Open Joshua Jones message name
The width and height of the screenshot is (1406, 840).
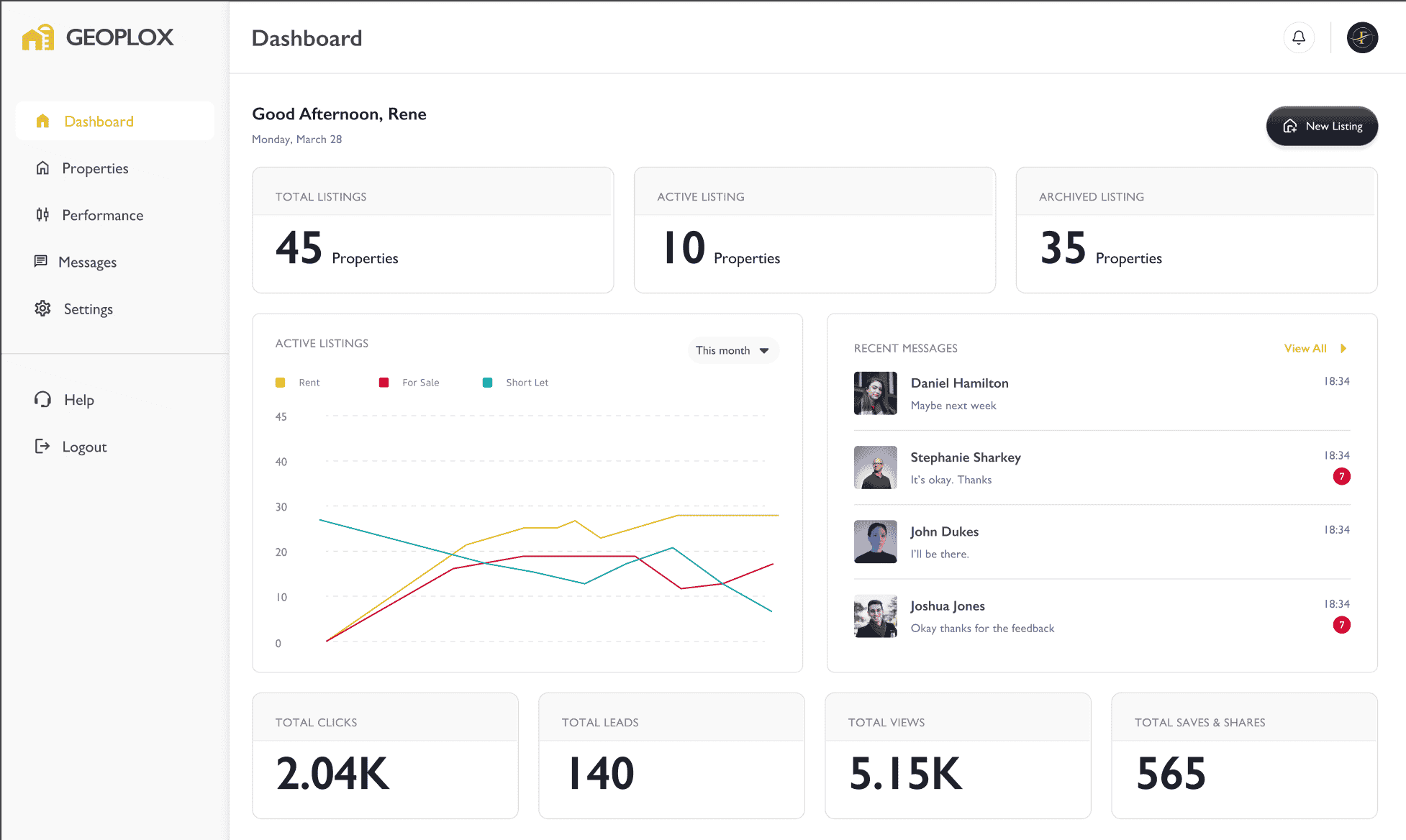click(947, 606)
